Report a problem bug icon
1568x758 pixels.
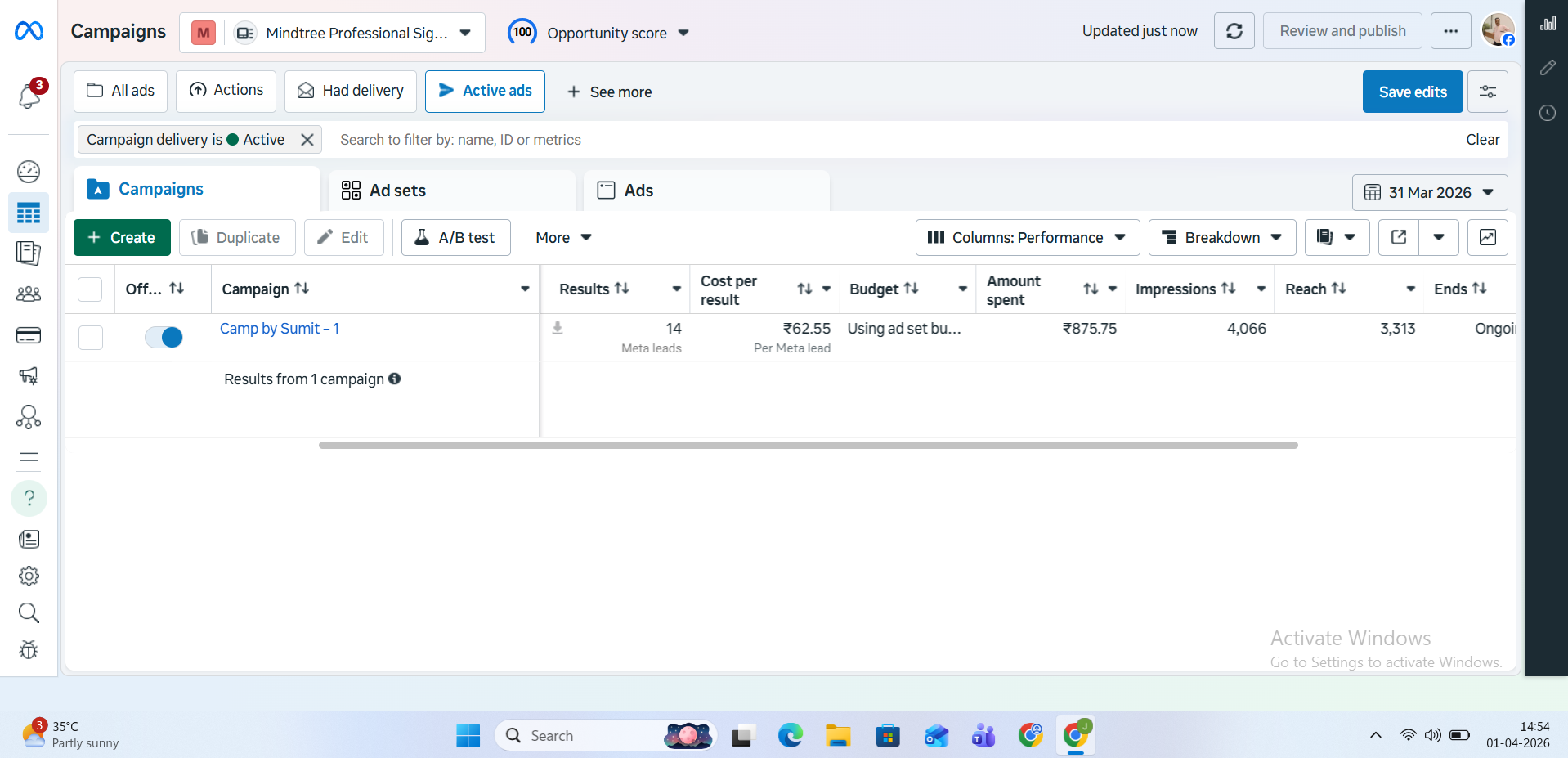(x=29, y=650)
